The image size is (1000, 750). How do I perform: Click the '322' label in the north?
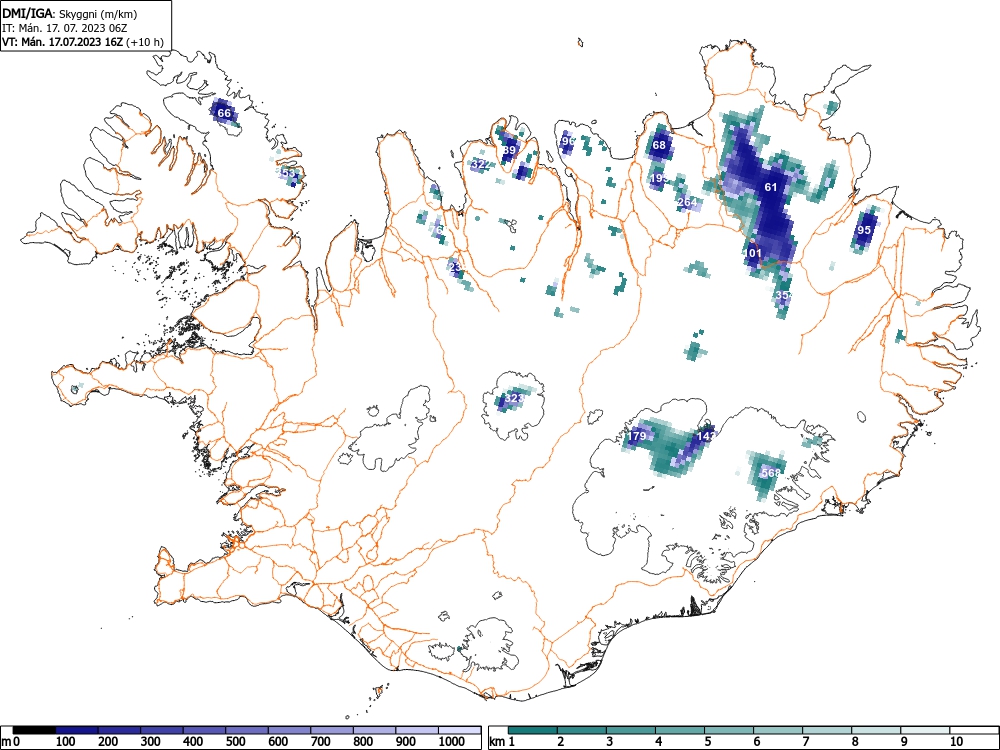482,164
